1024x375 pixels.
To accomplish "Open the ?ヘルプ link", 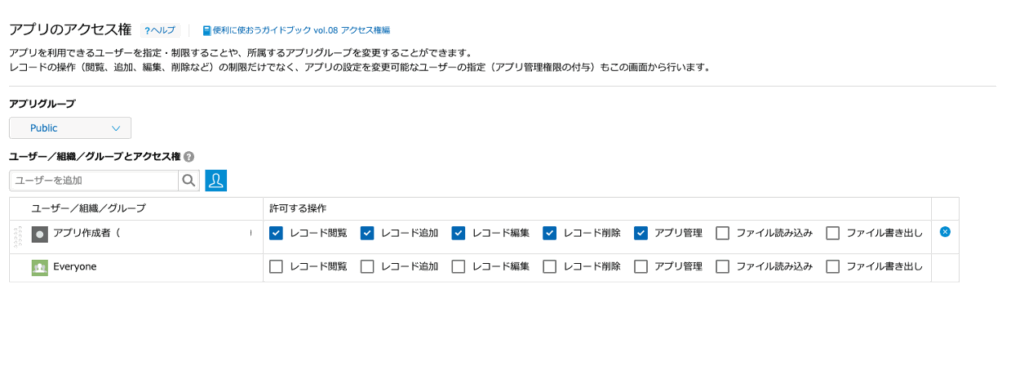I will 160,31.
